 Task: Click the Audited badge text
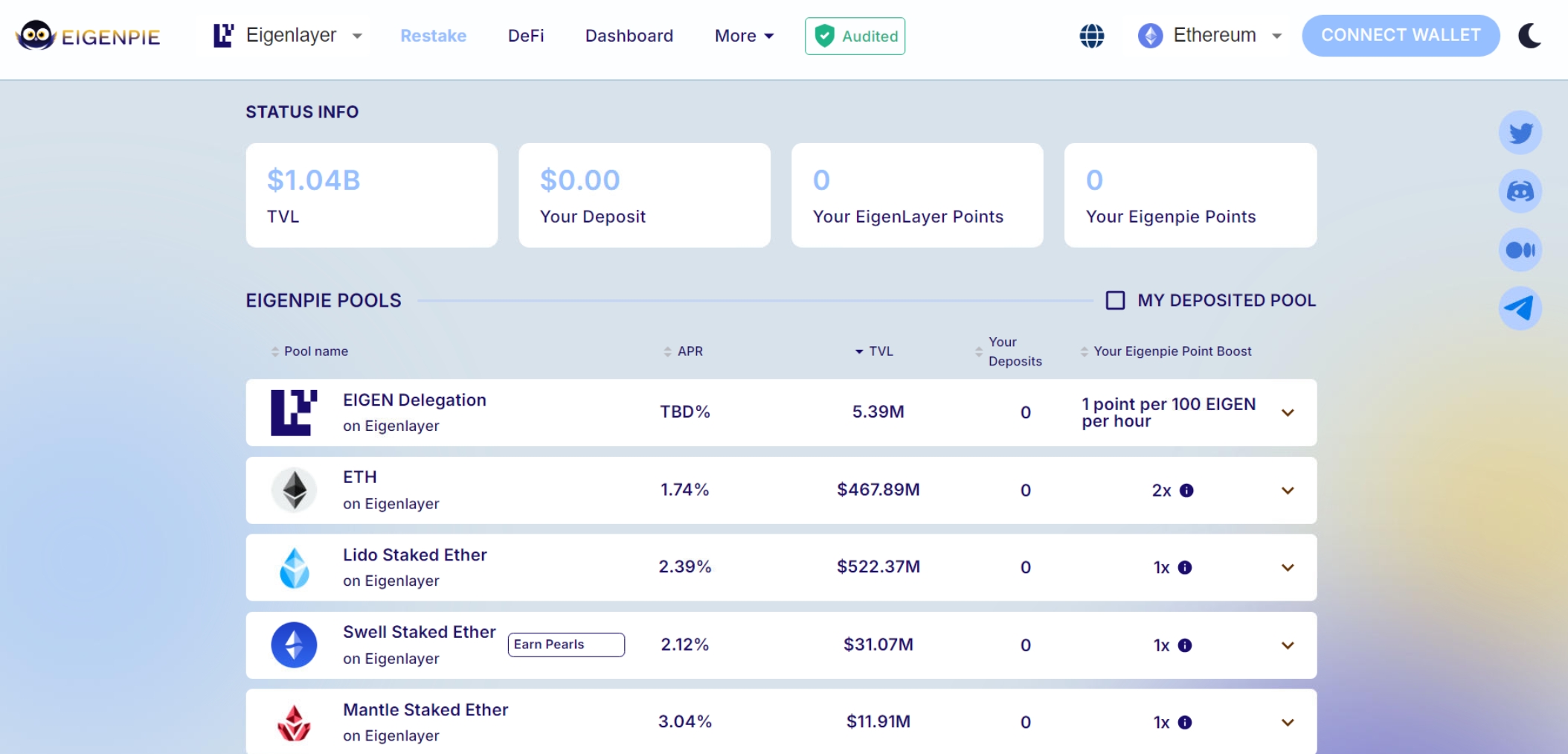point(870,36)
